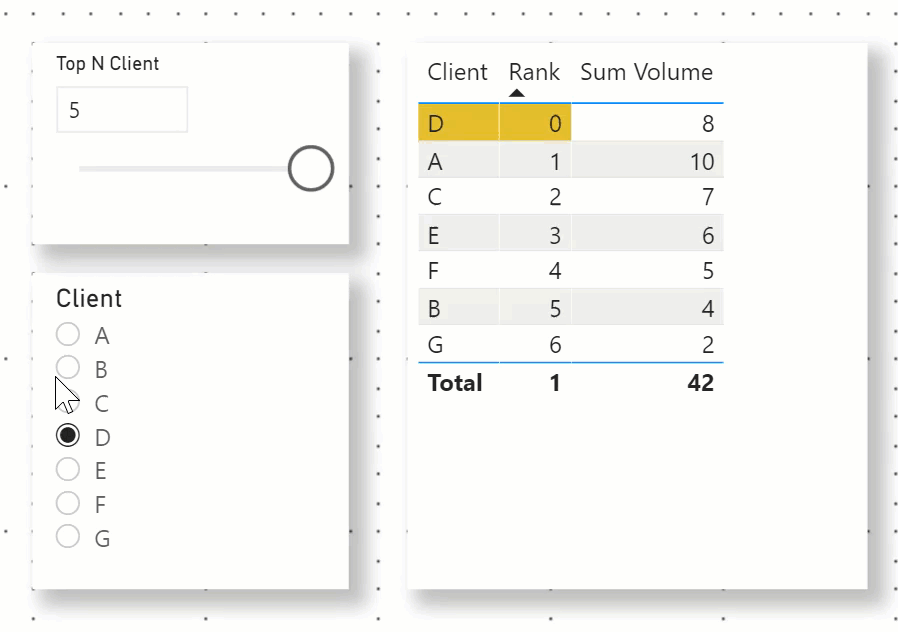Image resolution: width=898 pixels, height=632 pixels.
Task: Sort table by Sum Volume column header
Action: pos(646,72)
